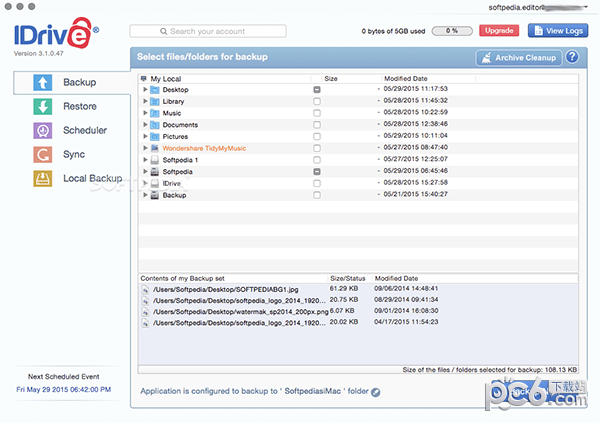Image resolution: width=600 pixels, height=423 pixels.
Task: Click the 0 % storage usage bar
Action: [452, 31]
